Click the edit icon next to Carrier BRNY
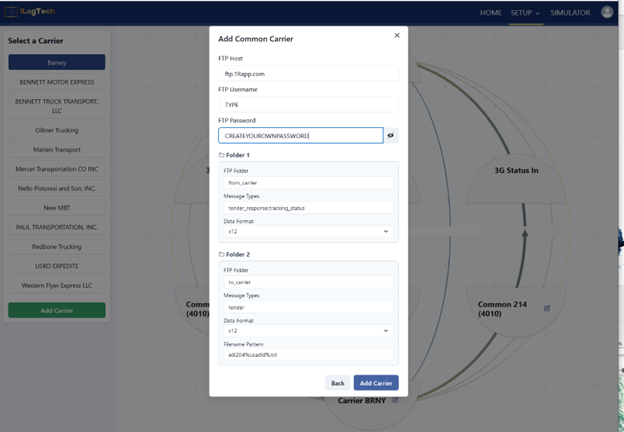 tap(396, 400)
